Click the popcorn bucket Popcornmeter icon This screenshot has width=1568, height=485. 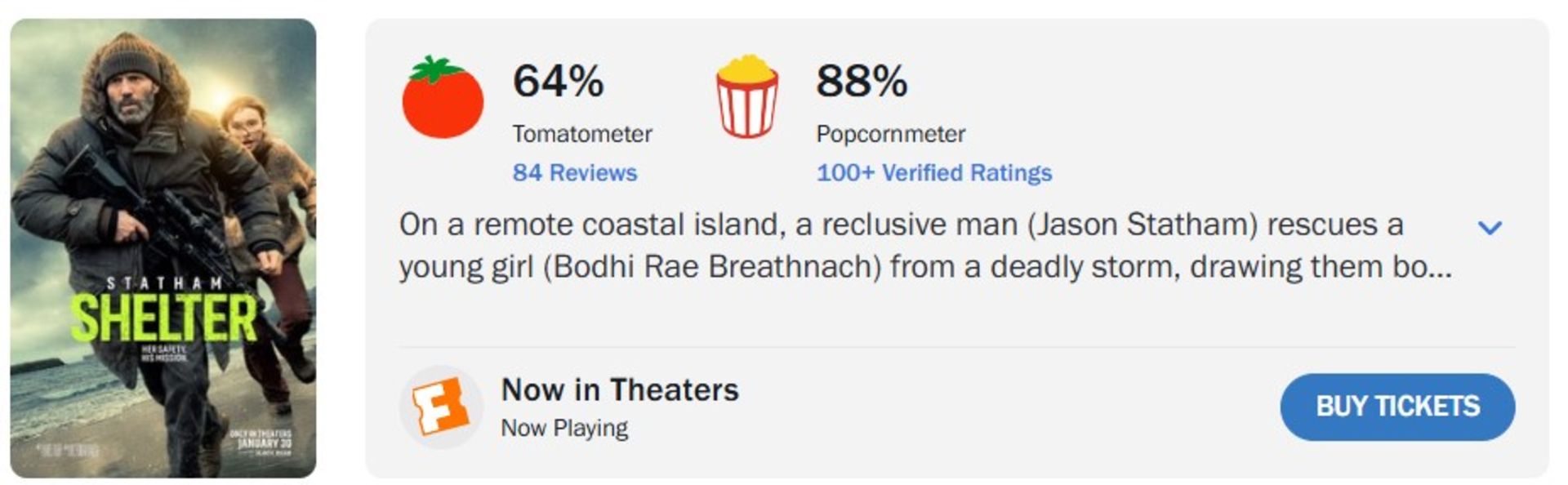tap(746, 98)
